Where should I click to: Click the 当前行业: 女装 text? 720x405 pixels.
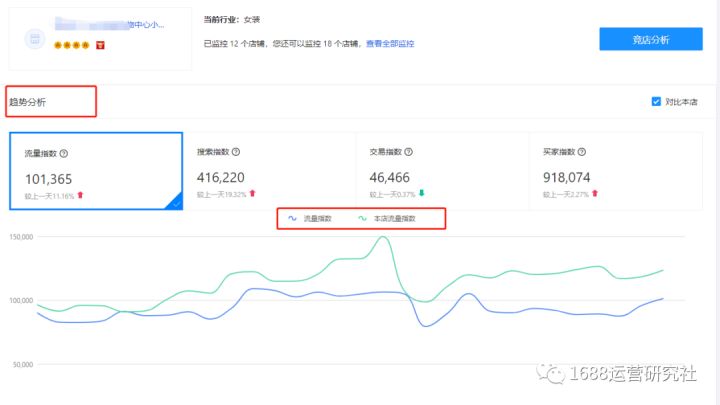232,20
